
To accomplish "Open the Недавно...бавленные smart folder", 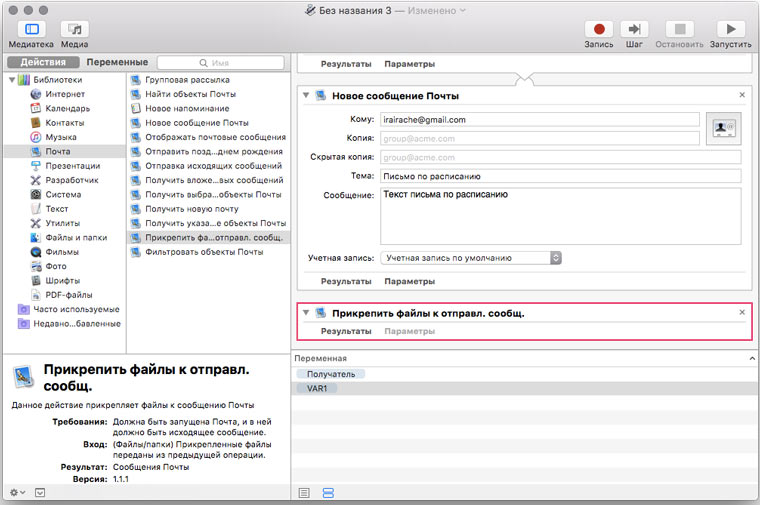I will coord(77,324).
